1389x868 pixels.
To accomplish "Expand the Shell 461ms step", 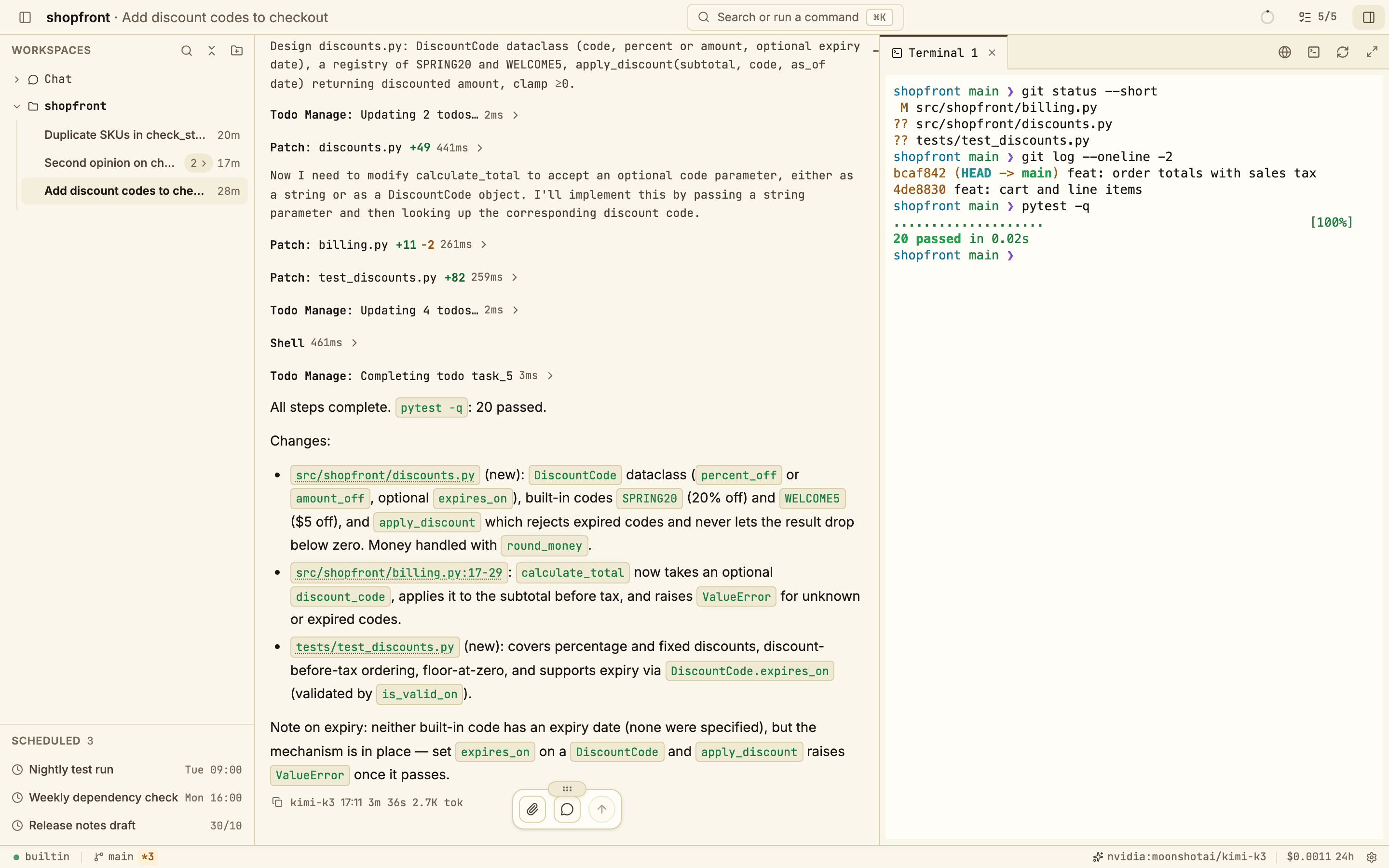I will pos(314,343).
